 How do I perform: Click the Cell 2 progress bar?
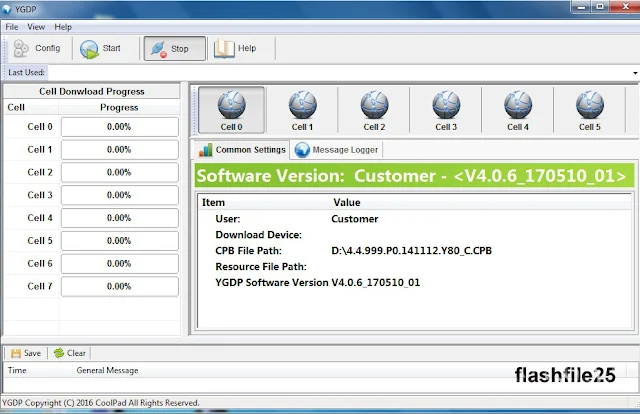(x=120, y=172)
